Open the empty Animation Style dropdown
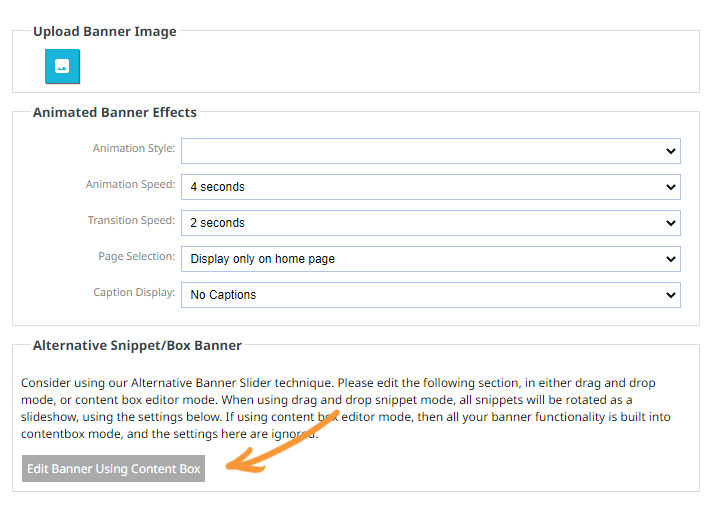 pyautogui.click(x=430, y=151)
